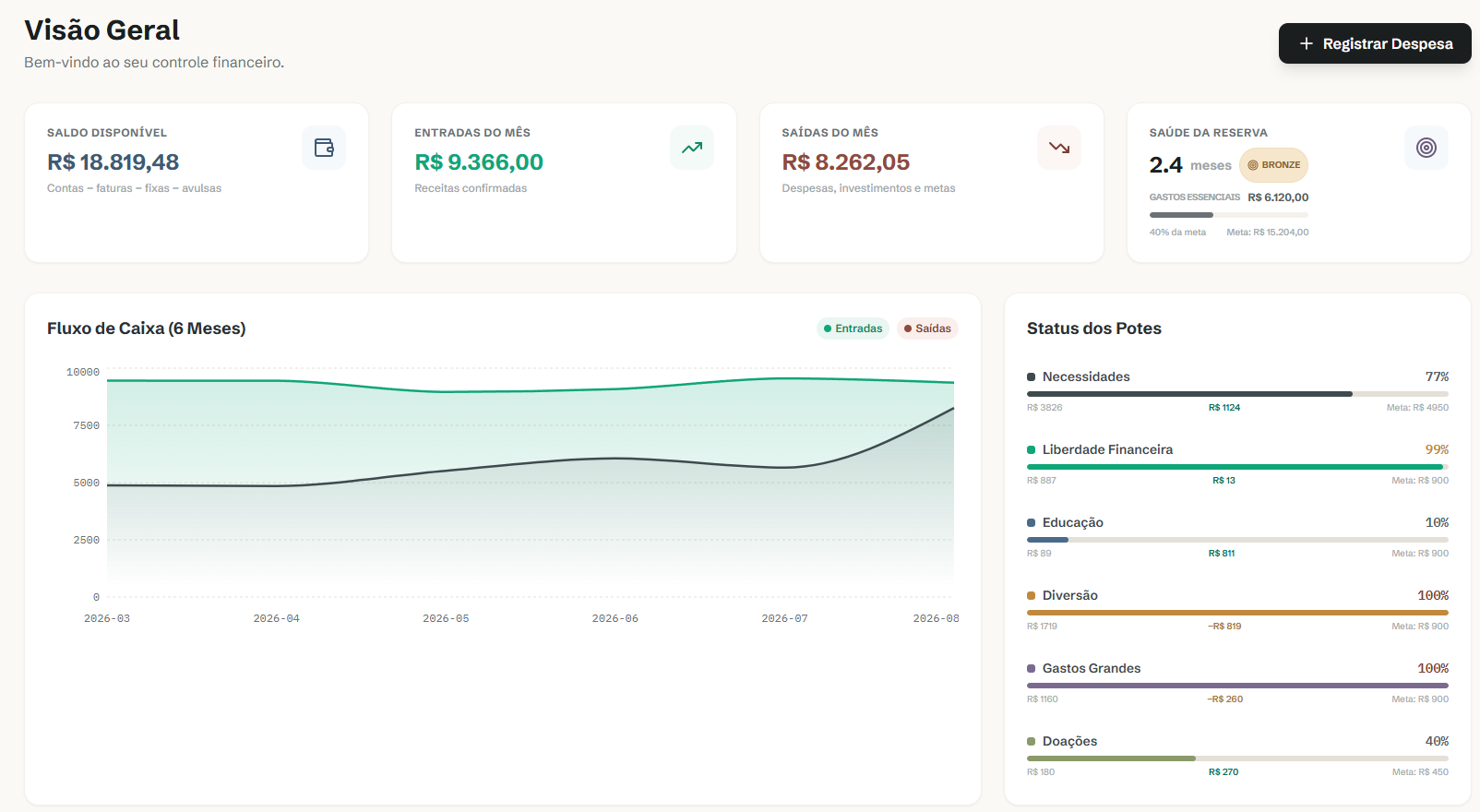The height and width of the screenshot is (812, 1480).
Task: Click the wallet icon in Saldo Disponível card
Action: tap(324, 148)
